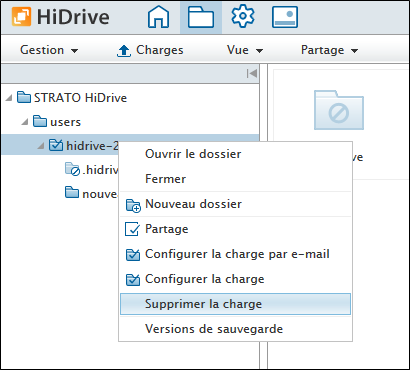Viewport: 410px width, 370px height.
Task: Click the STRATO HiDrive folder icon
Action: (24, 97)
